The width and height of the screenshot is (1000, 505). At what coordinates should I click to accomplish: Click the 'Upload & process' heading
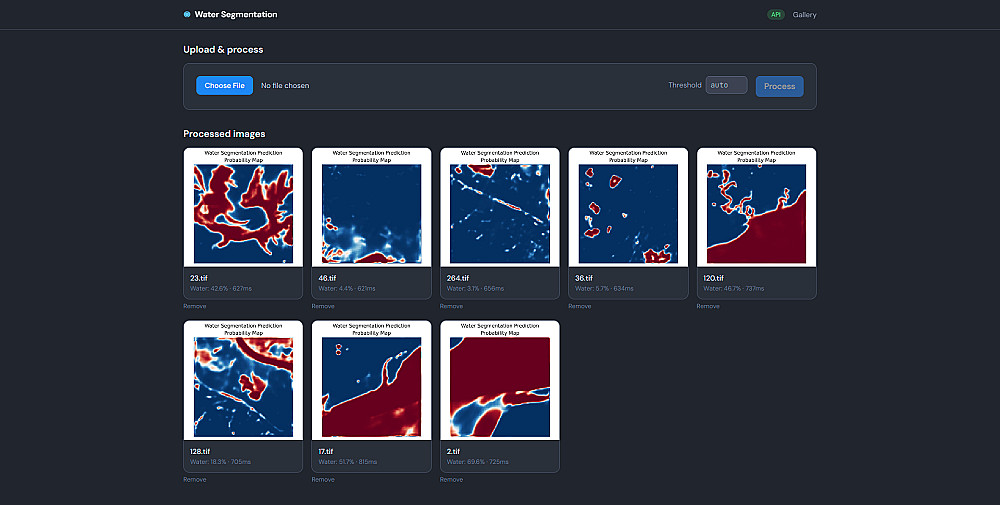pos(223,50)
